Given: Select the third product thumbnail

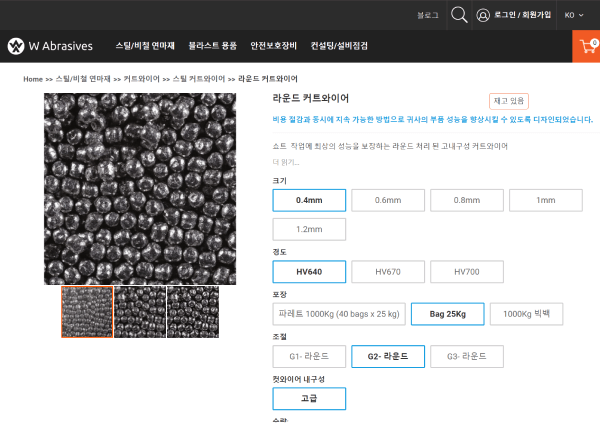Looking at the screenshot, I should pos(193,310).
